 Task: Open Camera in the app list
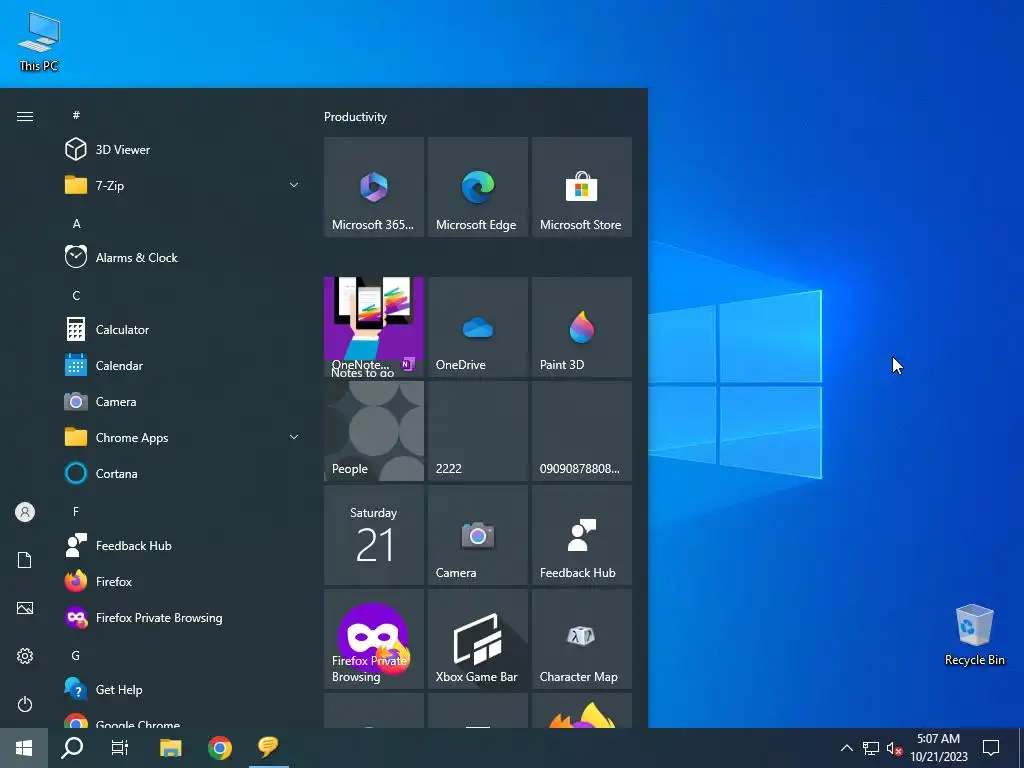pos(181,401)
